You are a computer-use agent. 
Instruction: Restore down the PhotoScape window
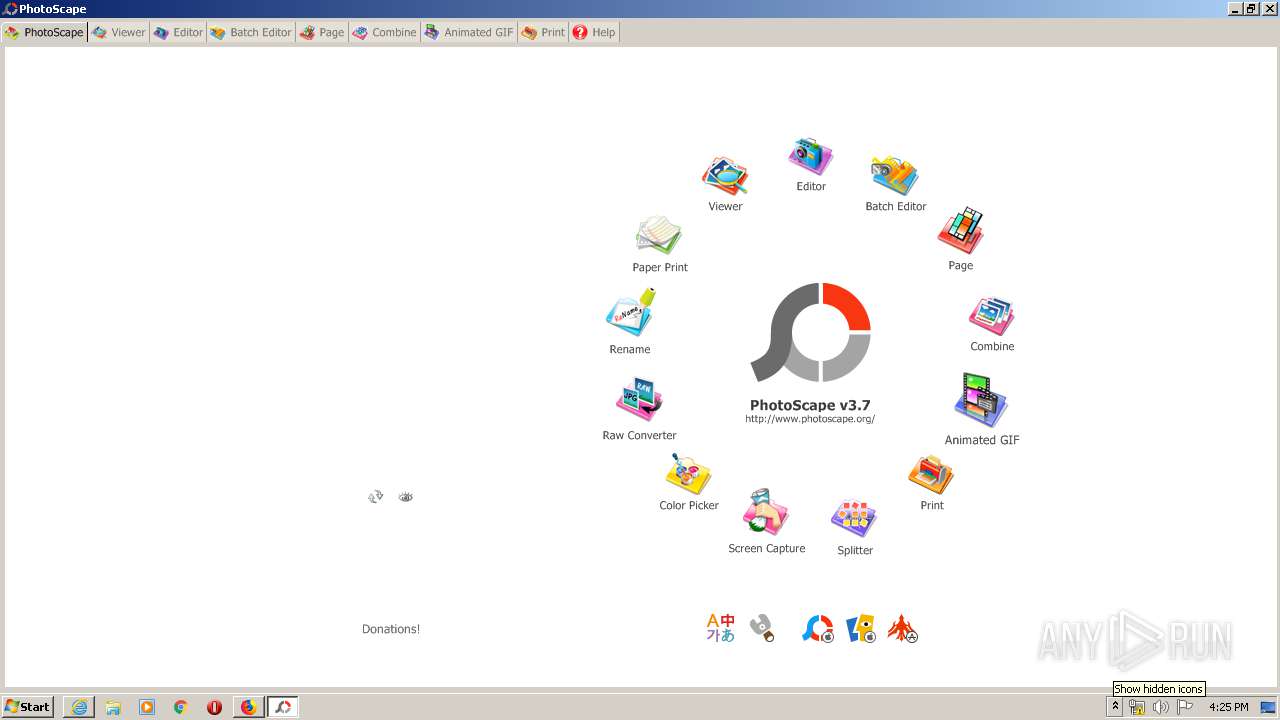pyautogui.click(x=1251, y=8)
